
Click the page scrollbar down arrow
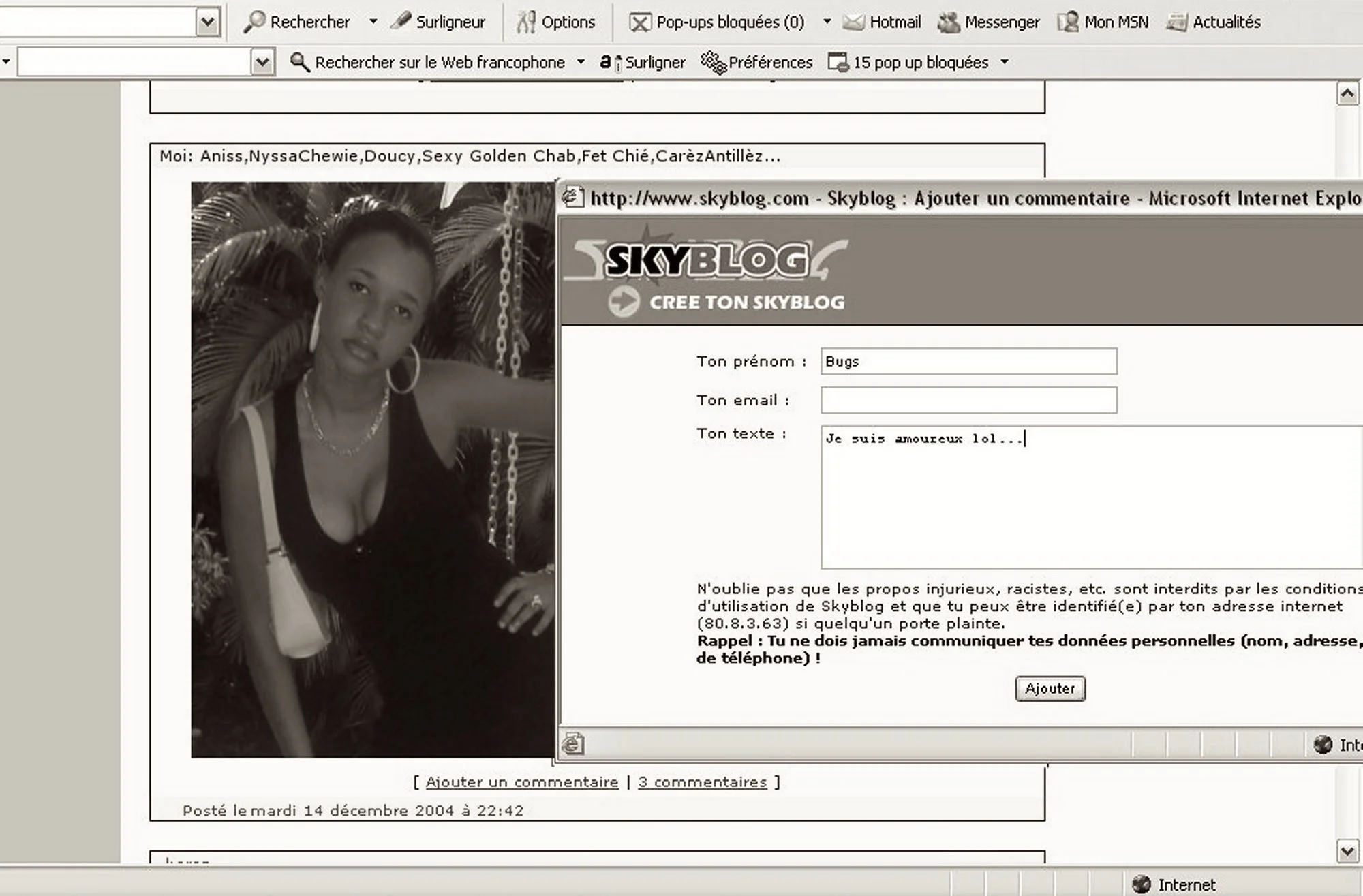1347,850
